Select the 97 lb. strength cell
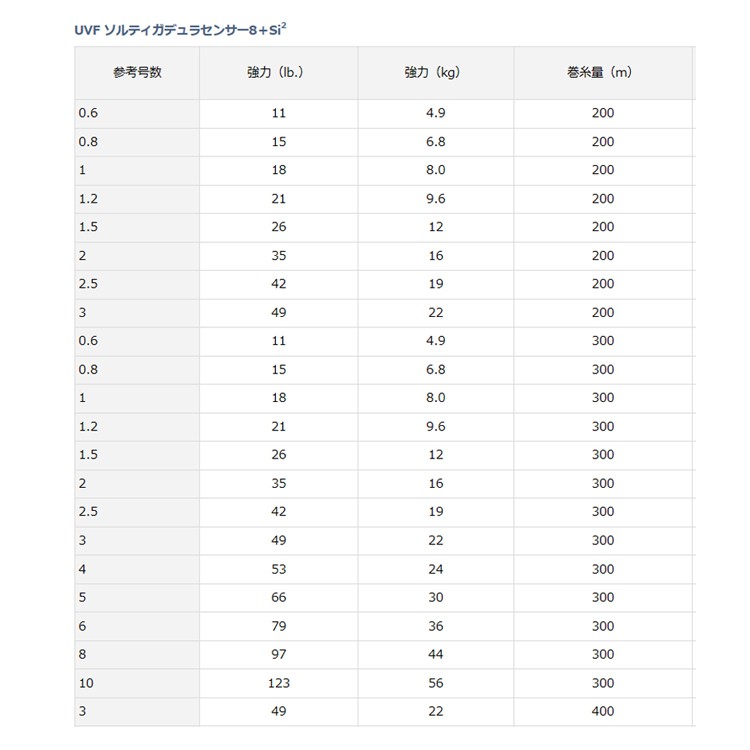The width and height of the screenshot is (750, 750). 278,654
